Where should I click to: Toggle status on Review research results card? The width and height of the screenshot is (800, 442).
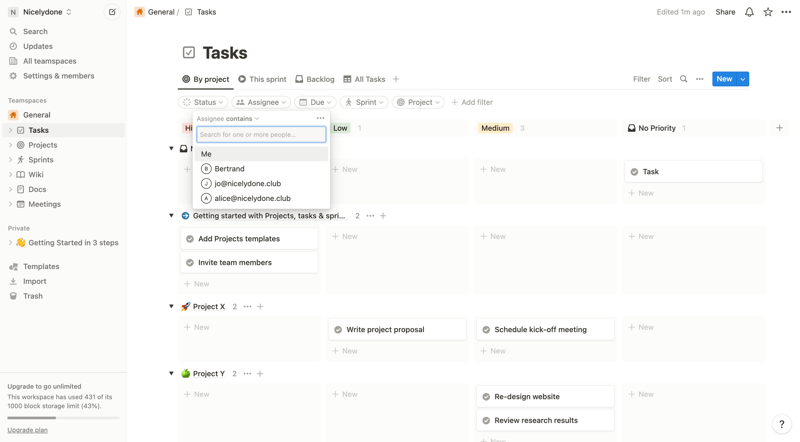(486, 421)
